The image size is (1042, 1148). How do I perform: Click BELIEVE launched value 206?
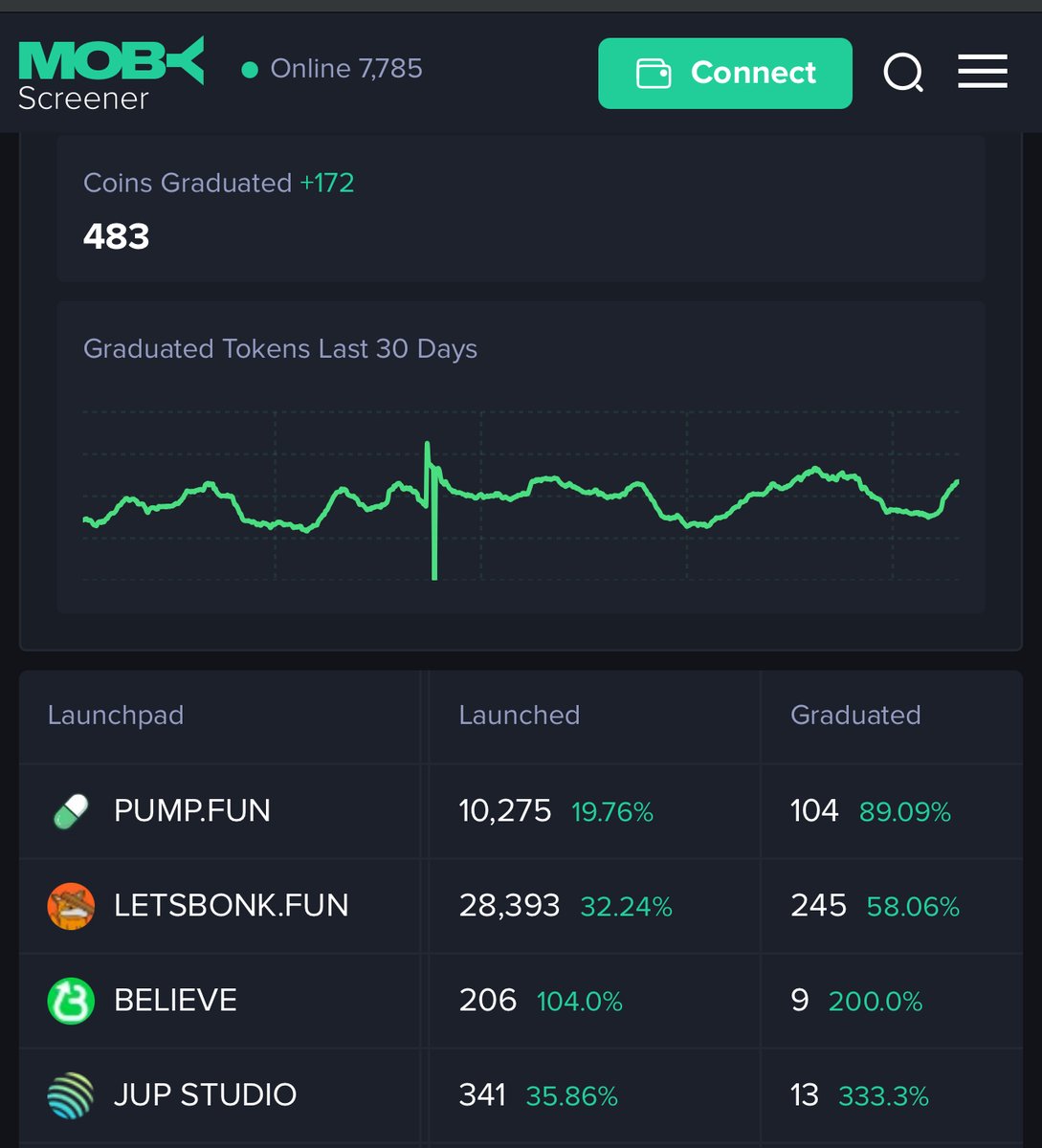click(488, 1001)
